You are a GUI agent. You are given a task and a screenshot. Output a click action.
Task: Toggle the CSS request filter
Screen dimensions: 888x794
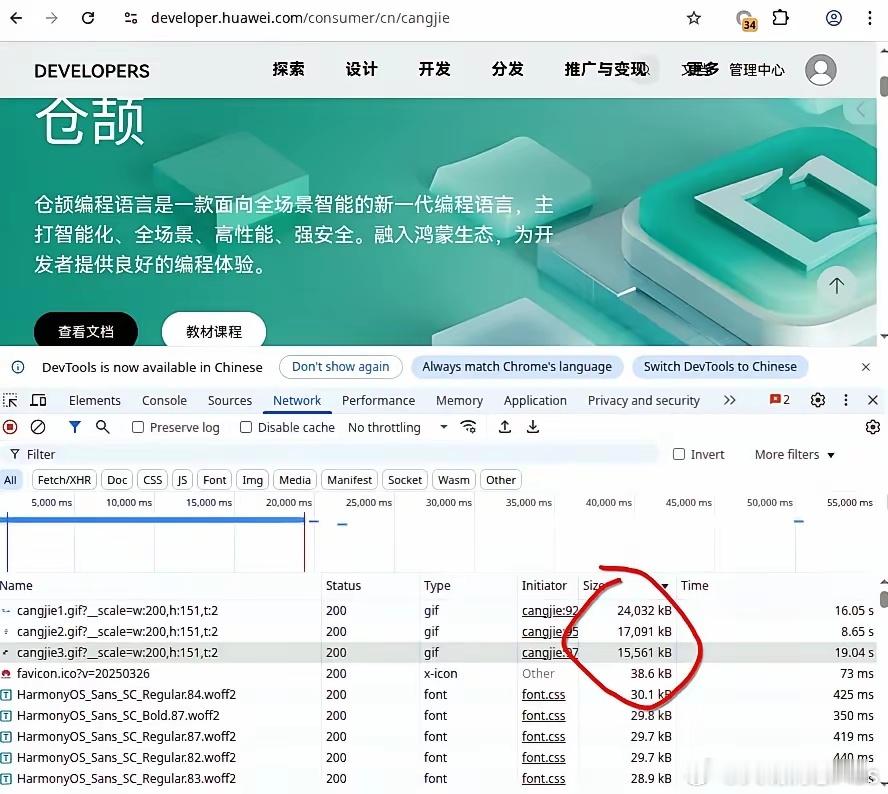[x=152, y=480]
